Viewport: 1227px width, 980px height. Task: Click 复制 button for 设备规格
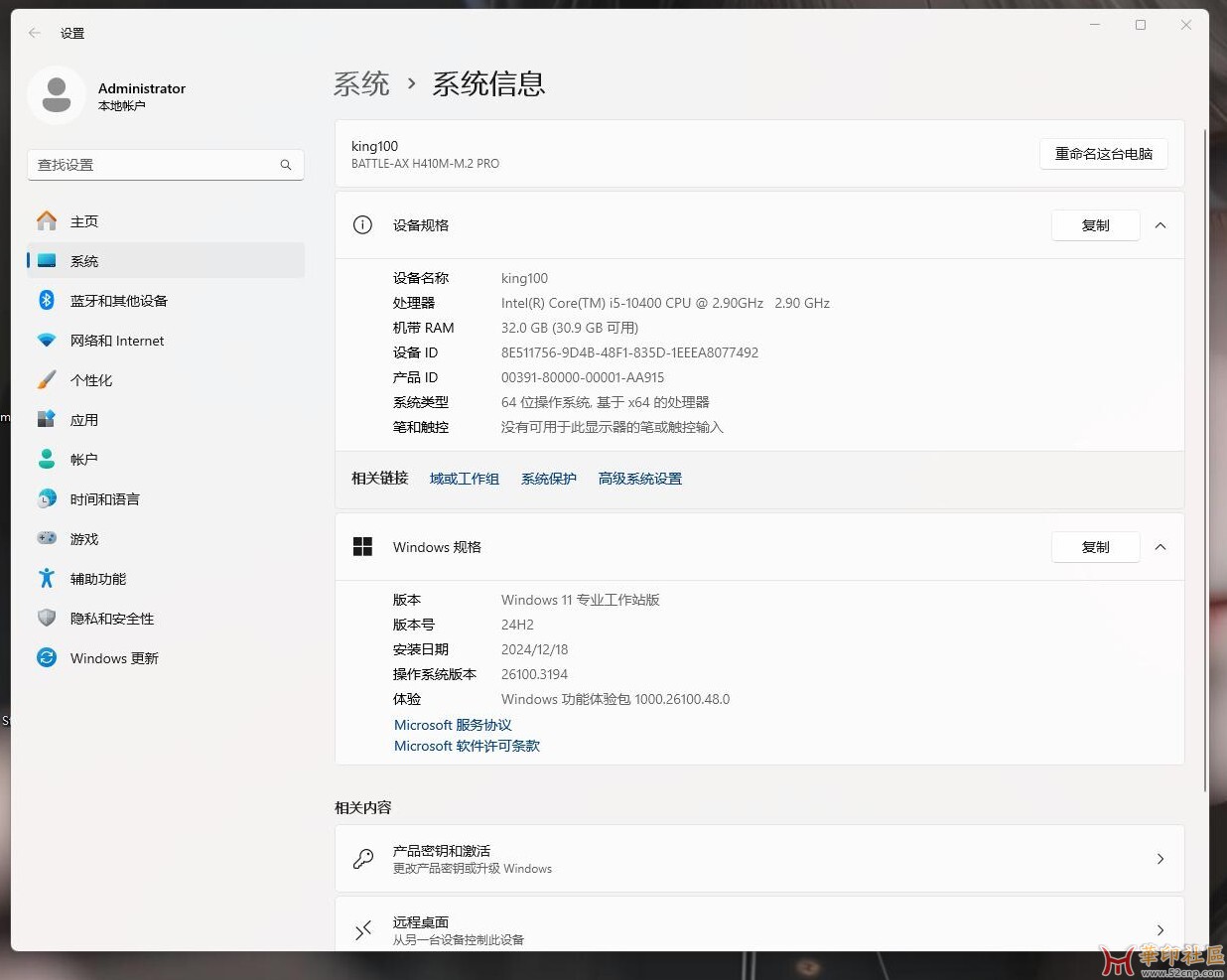click(x=1096, y=225)
